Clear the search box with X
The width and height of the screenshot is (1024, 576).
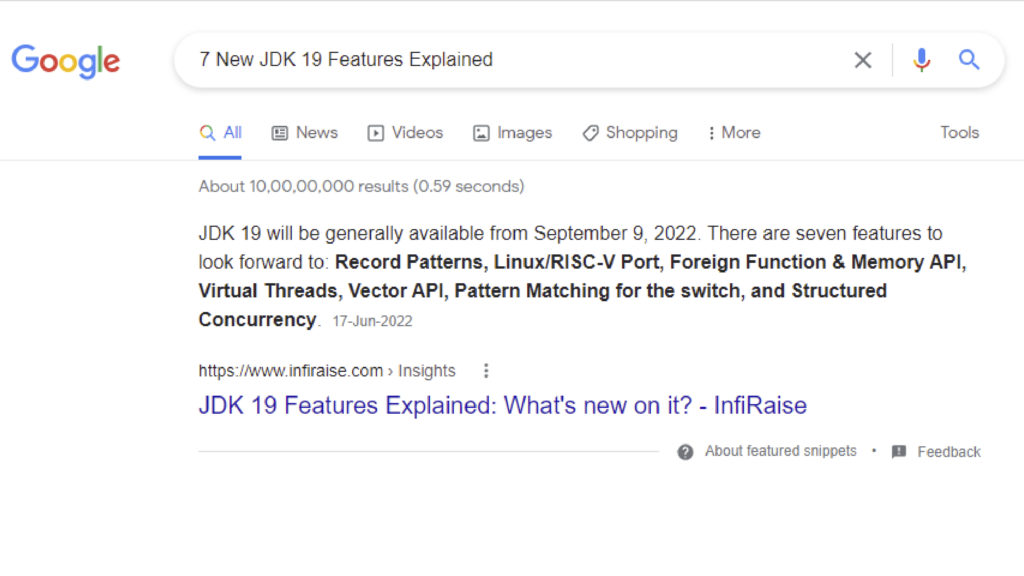863,60
